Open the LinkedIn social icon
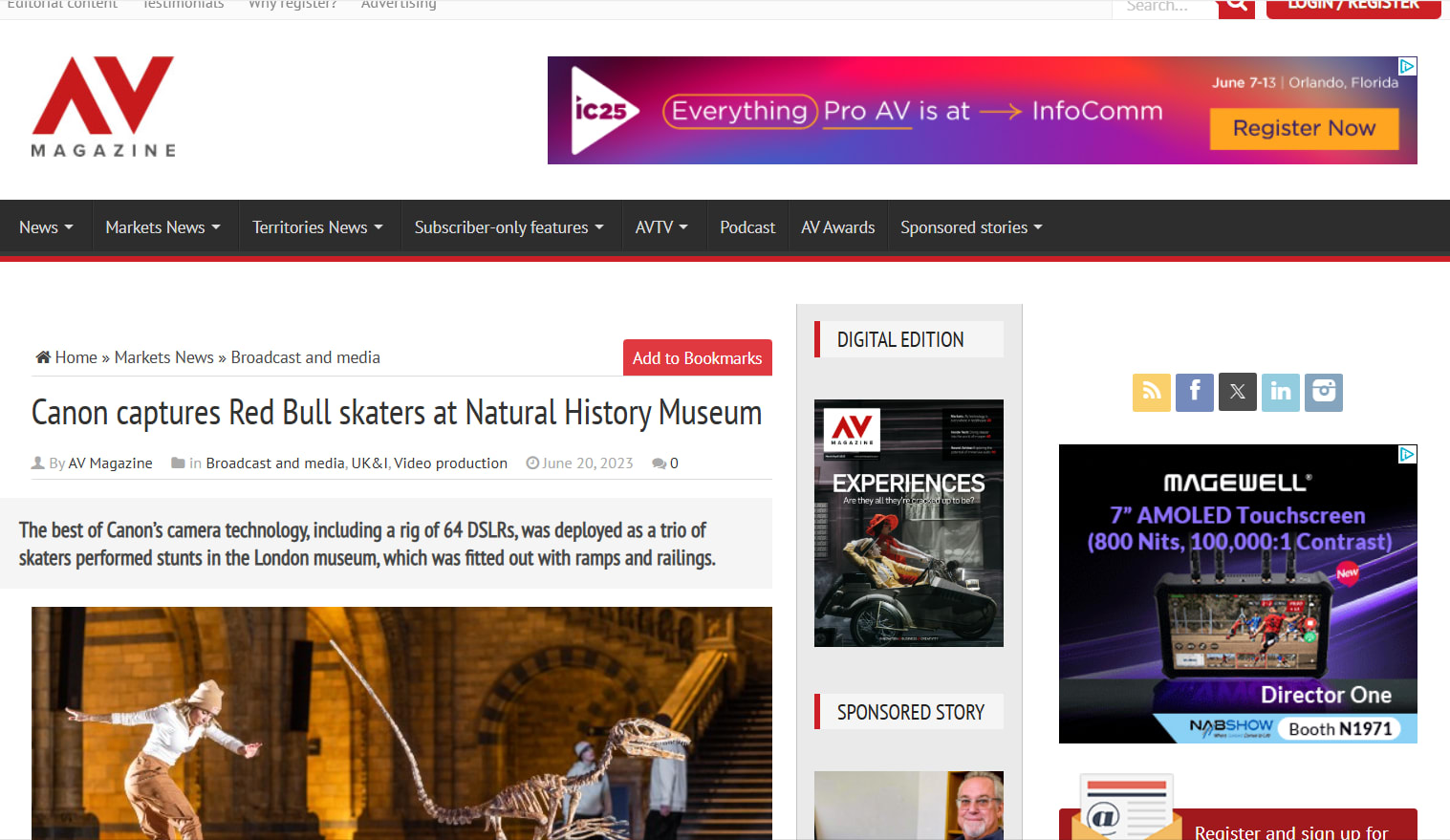This screenshot has width=1450, height=840. pyautogui.click(x=1280, y=392)
